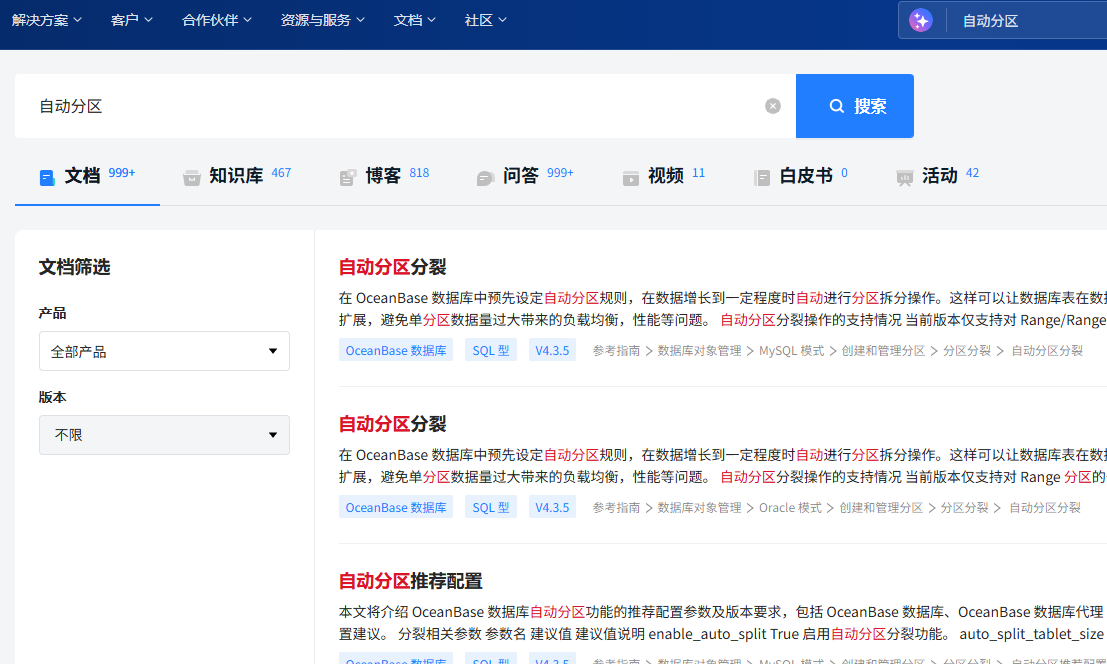This screenshot has width=1107, height=664.
Task: Open the 自动分区推荐配置 result title
Action: tap(410, 581)
